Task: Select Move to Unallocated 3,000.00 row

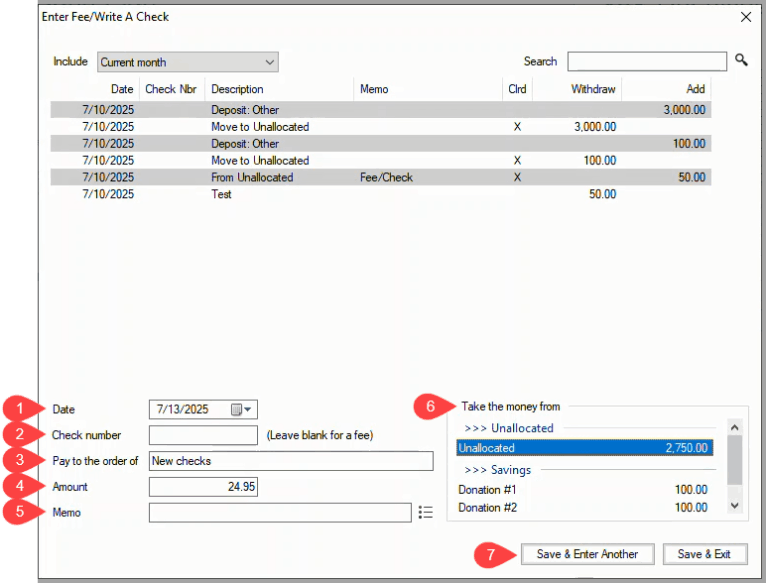Action: (381, 127)
